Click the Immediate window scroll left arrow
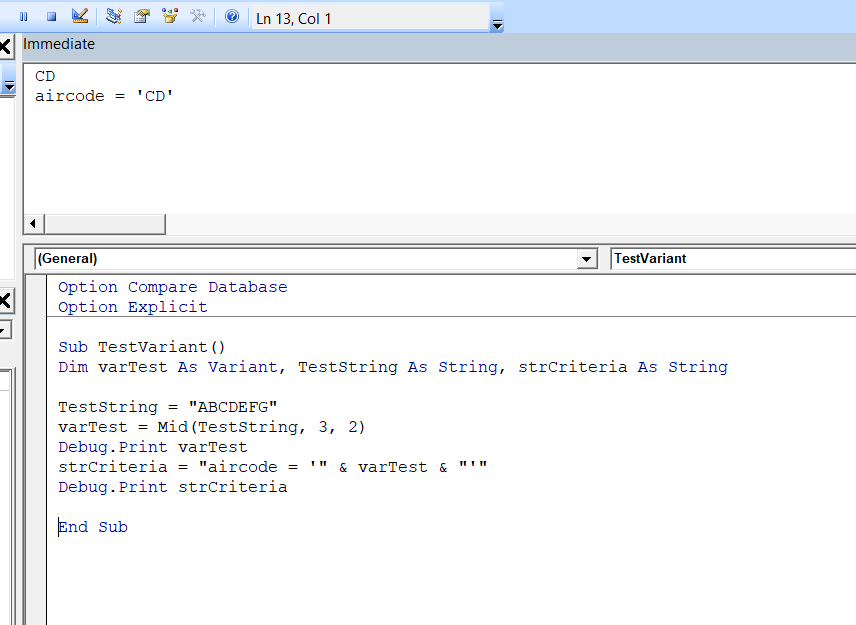Image resolution: width=856 pixels, height=625 pixels. pos(33,224)
